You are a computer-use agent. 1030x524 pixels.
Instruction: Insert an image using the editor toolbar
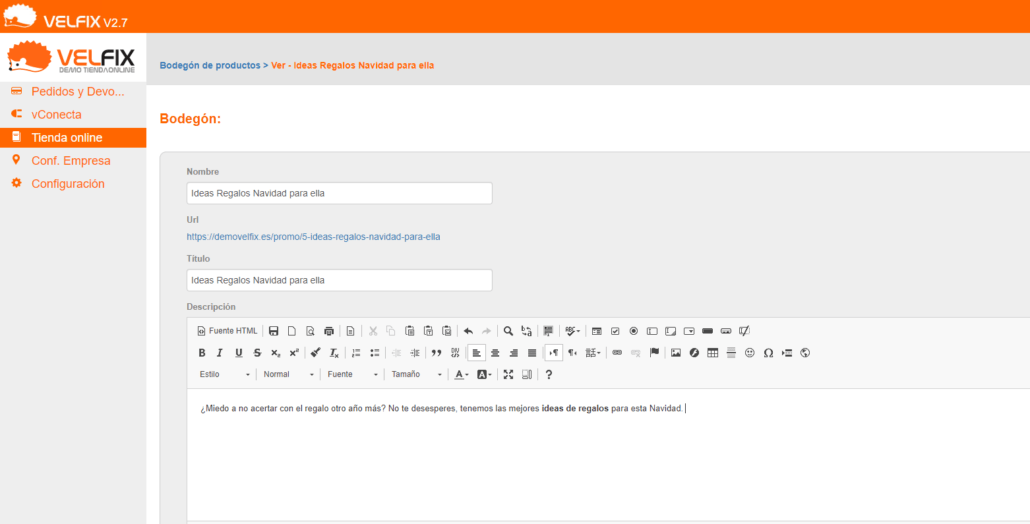pyautogui.click(x=676, y=353)
